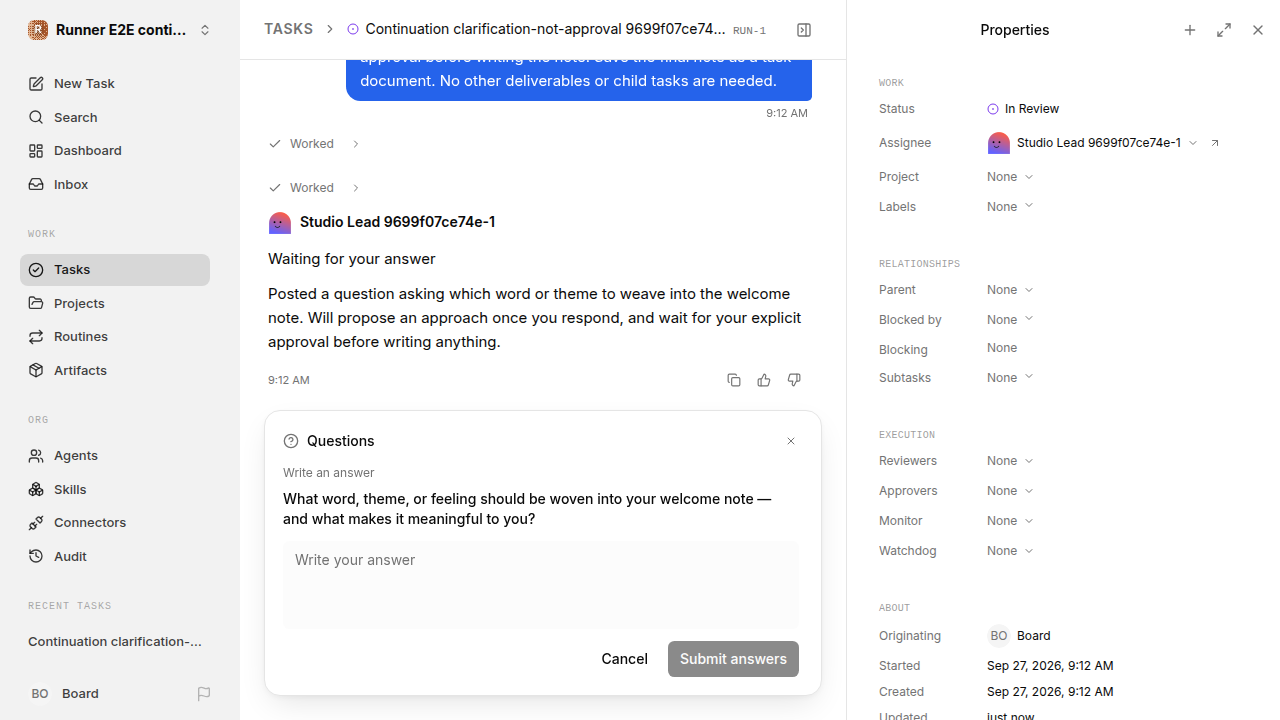The width and height of the screenshot is (1280, 720).
Task: Open the Artifacts section
Action: [115, 370]
